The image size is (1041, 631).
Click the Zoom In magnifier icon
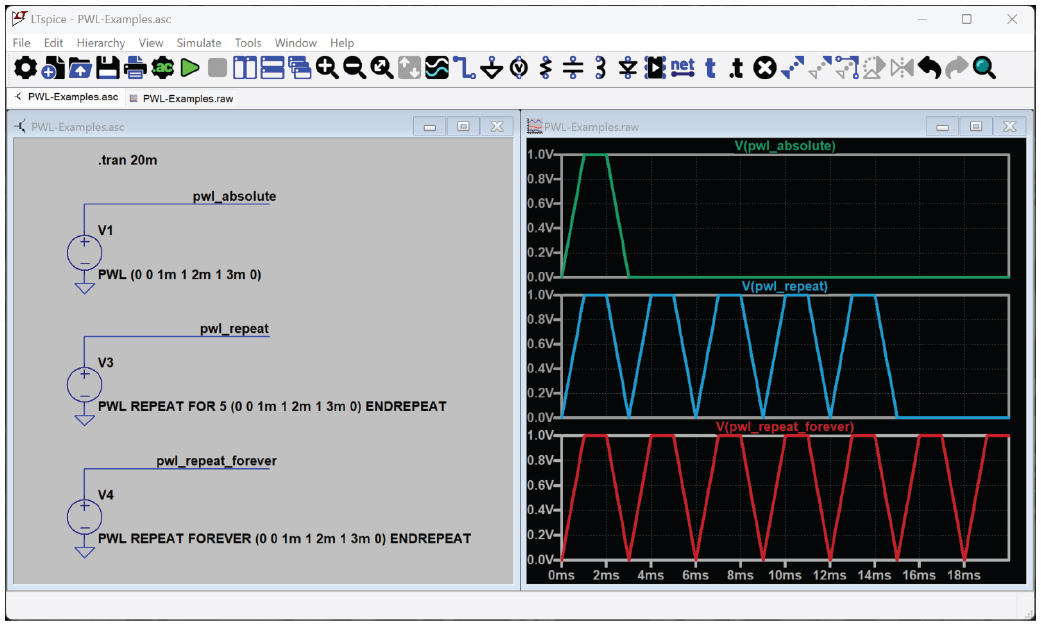(327, 68)
